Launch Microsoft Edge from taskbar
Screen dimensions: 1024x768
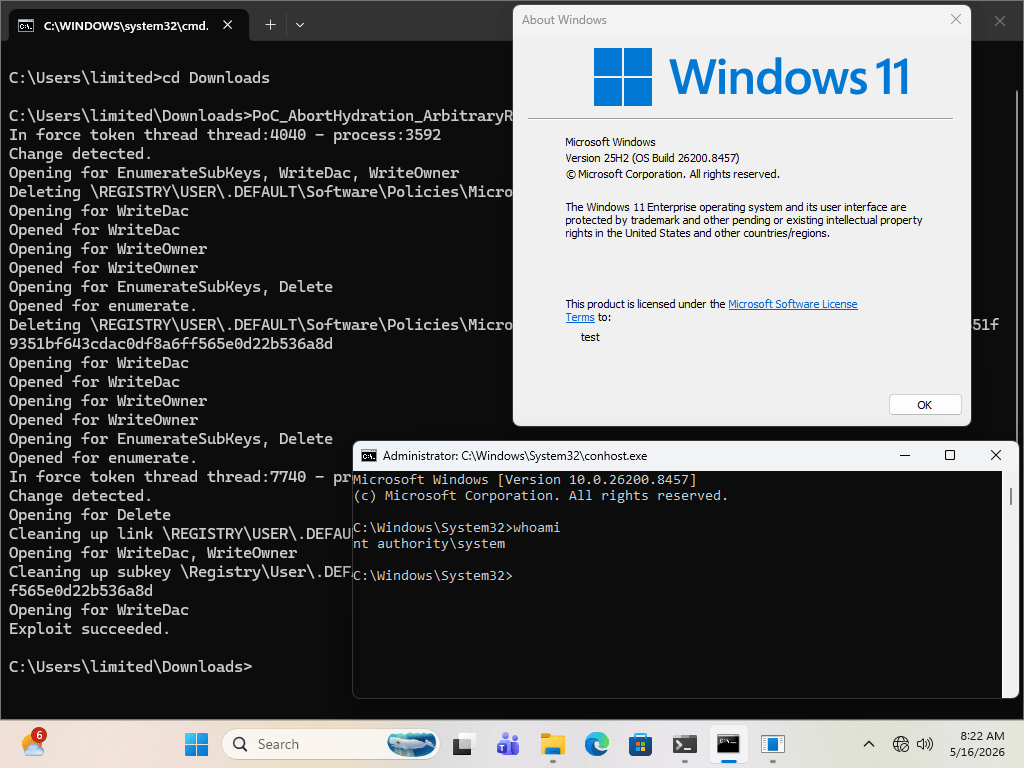pyautogui.click(x=596, y=744)
